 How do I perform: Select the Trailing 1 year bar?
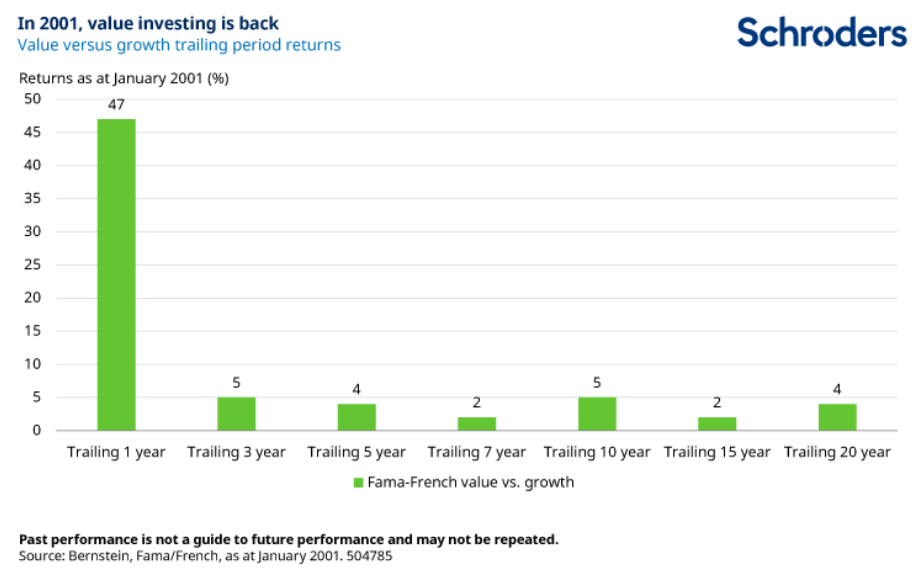point(116,275)
